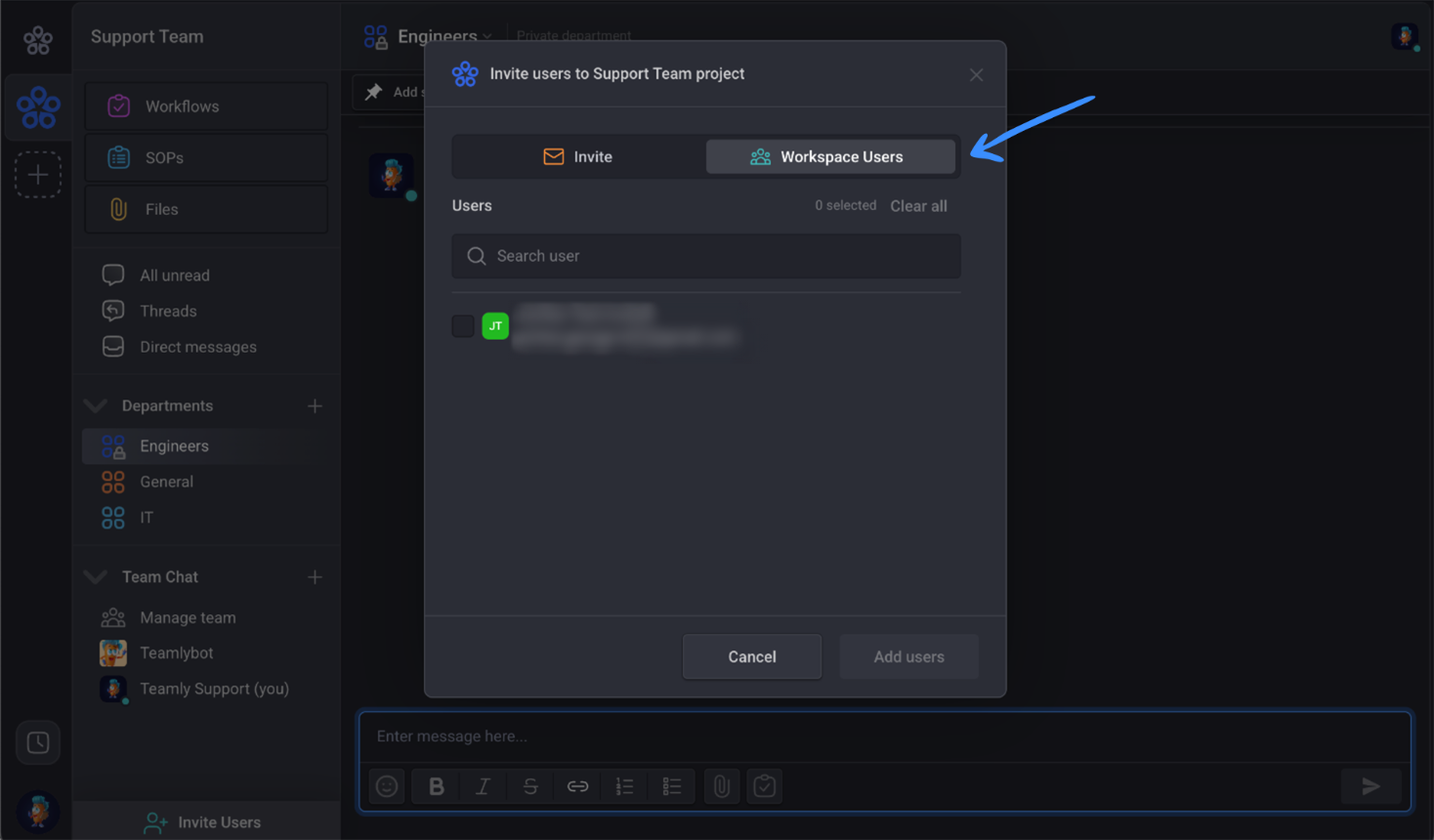
Task: Click the SOPs list icon
Action: [x=118, y=157]
